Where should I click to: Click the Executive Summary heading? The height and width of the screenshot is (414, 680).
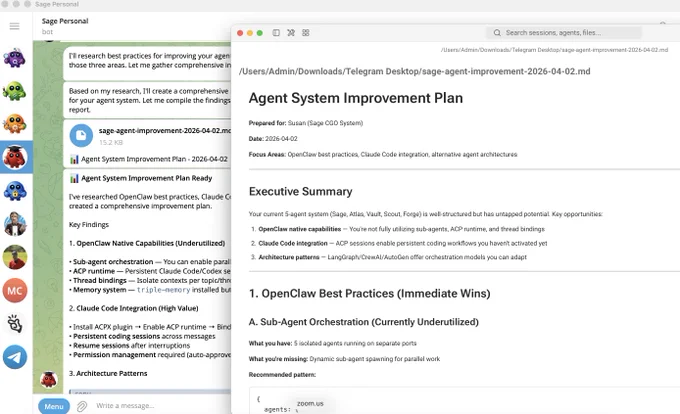(301, 192)
